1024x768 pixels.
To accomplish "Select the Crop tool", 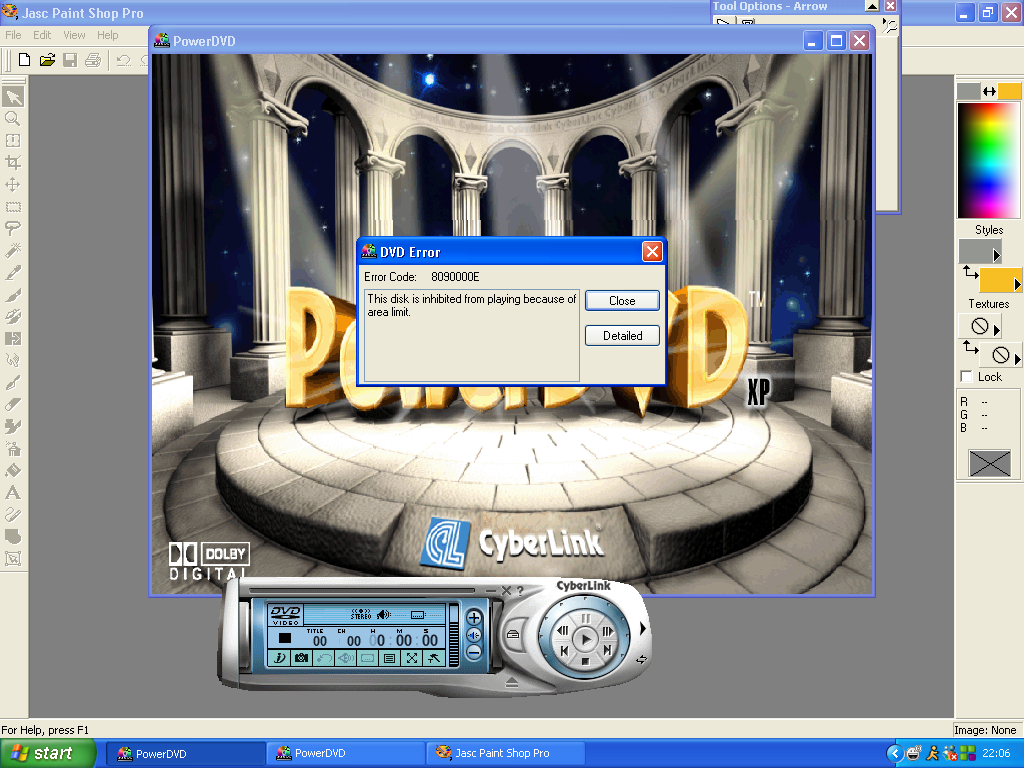I will click(x=13, y=163).
